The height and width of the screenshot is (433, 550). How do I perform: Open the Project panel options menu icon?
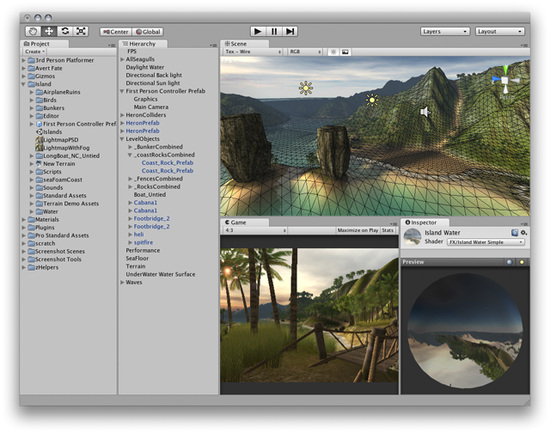point(112,45)
